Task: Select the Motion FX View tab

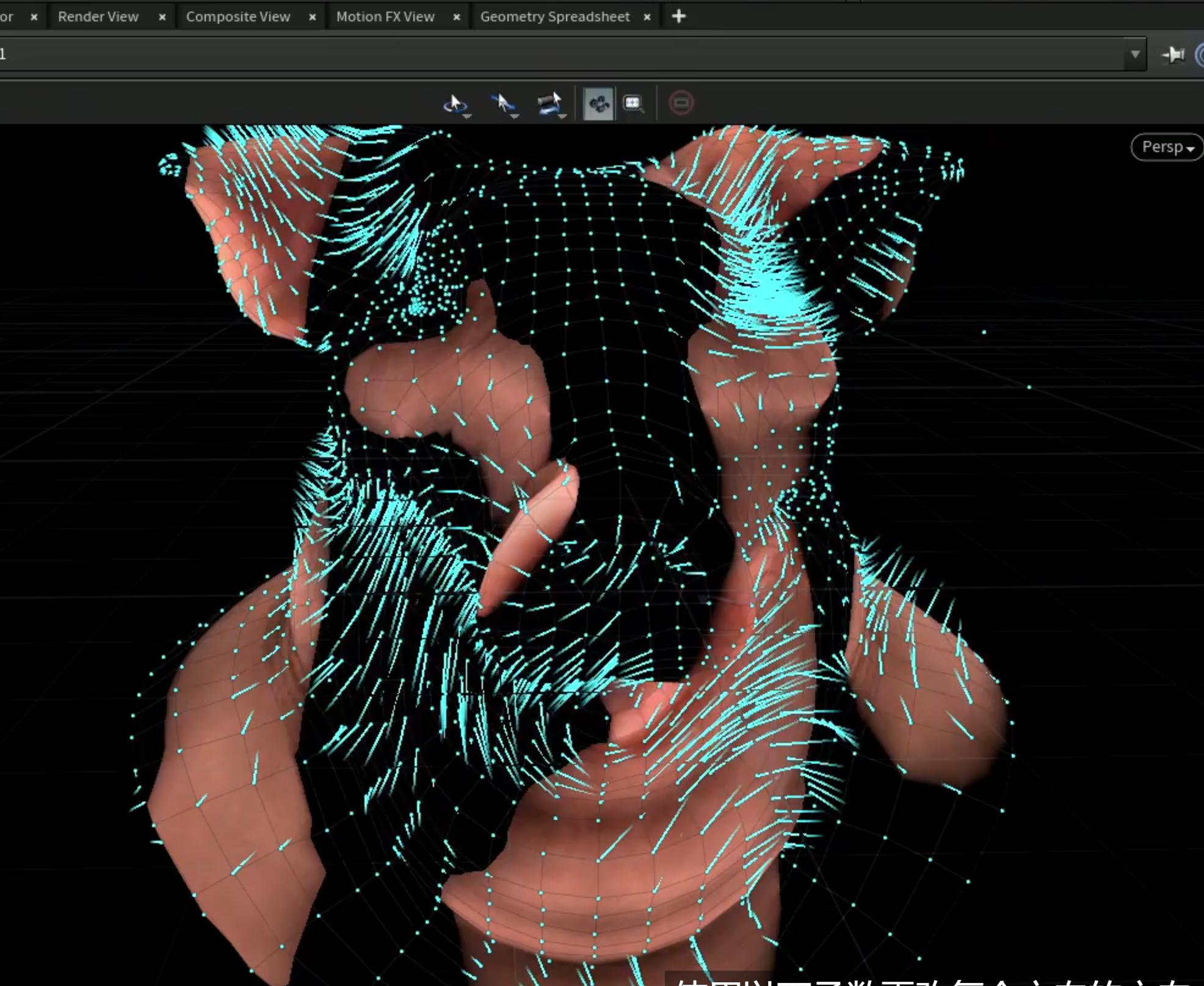Action: (385, 16)
